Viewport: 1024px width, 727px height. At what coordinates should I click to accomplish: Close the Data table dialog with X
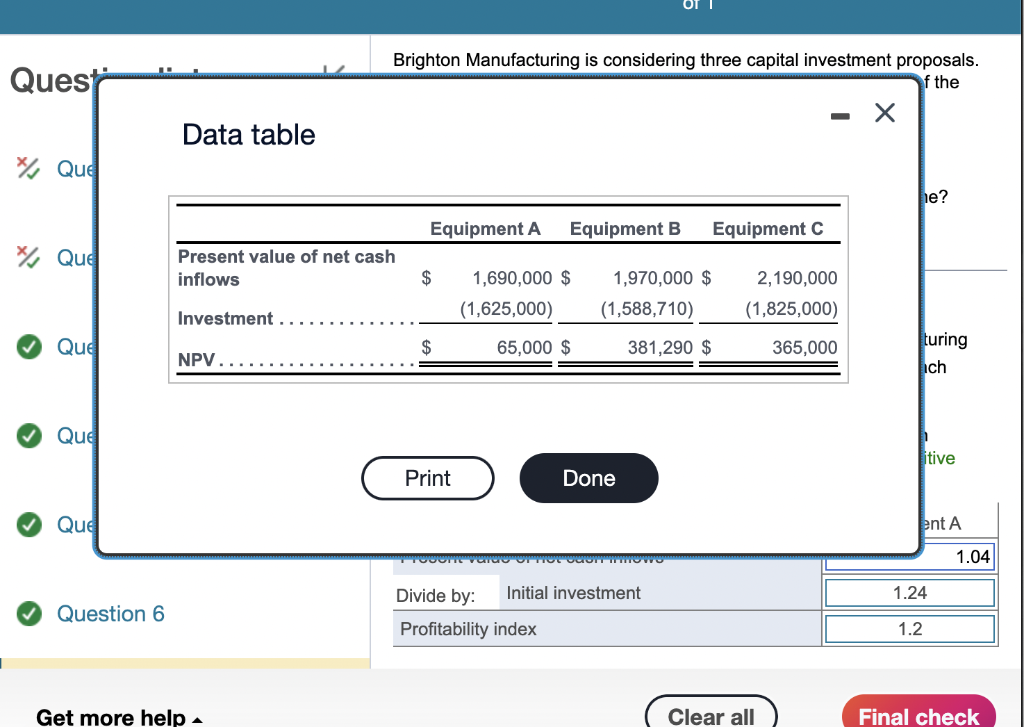point(885,113)
